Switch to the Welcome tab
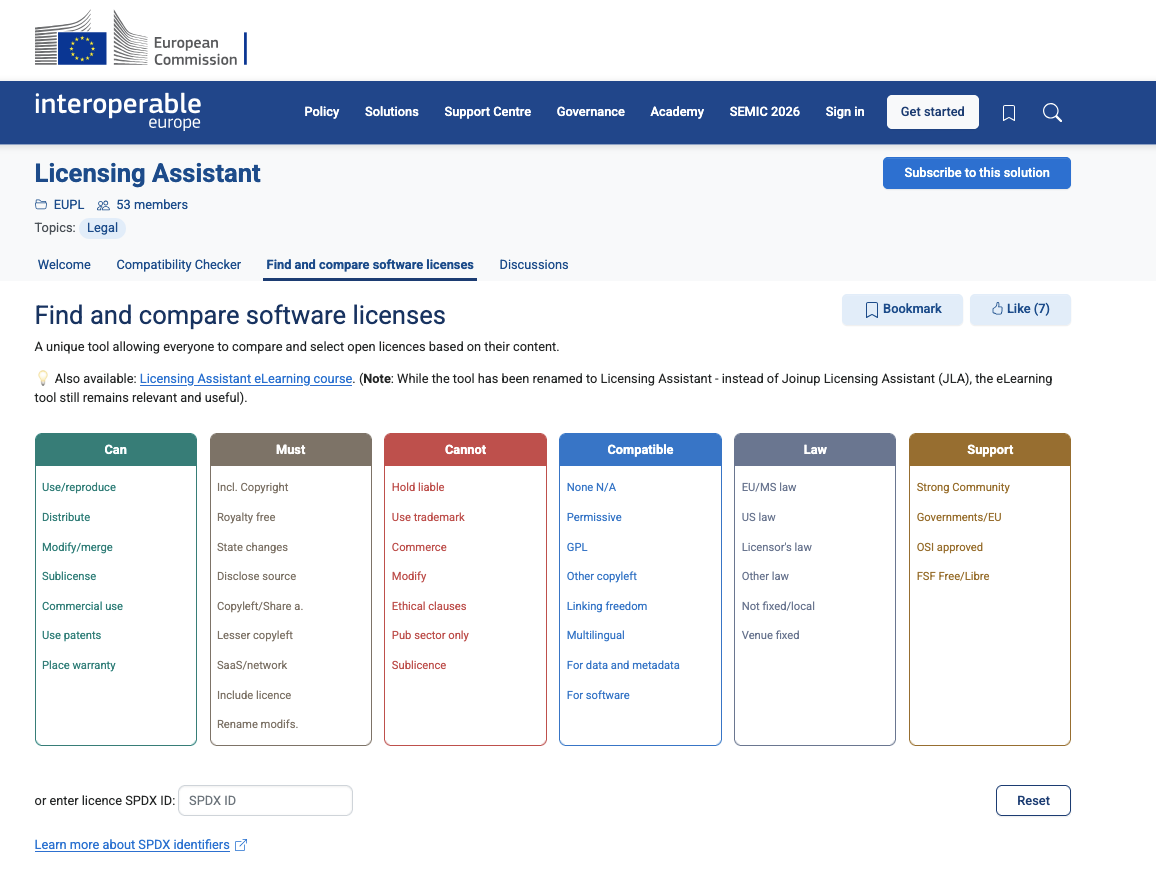1156x872 pixels. (x=64, y=265)
